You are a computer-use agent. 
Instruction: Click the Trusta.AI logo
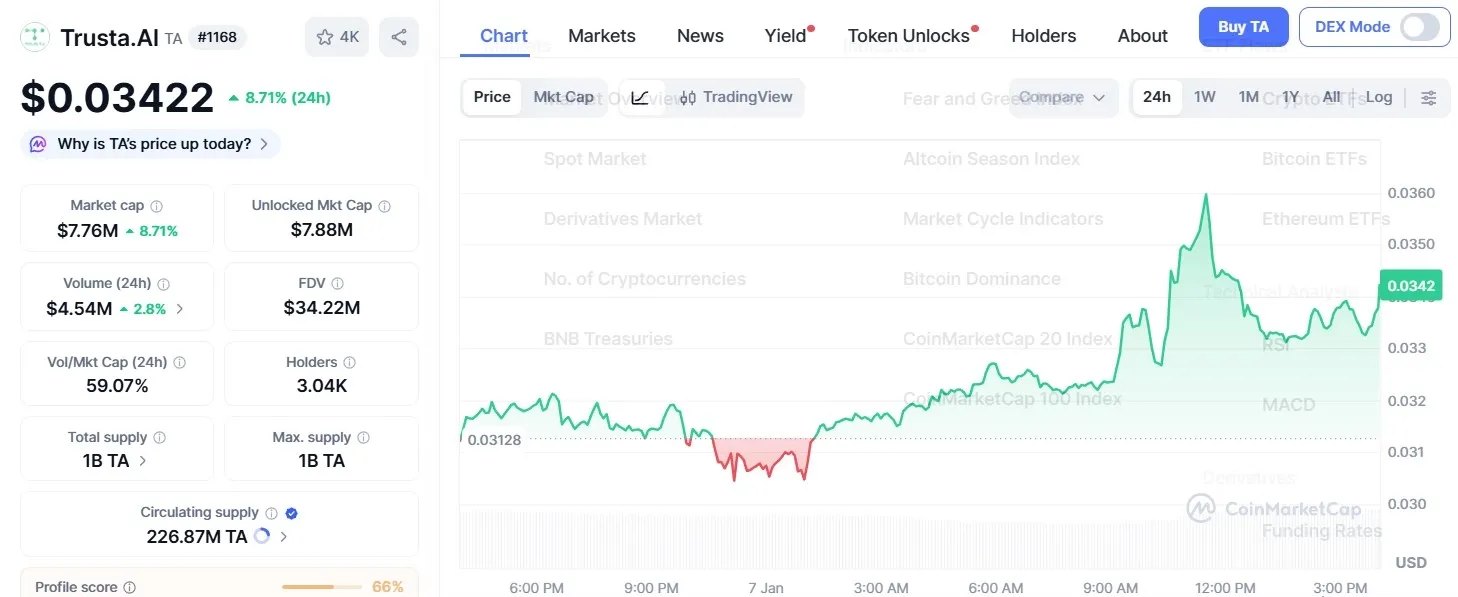[x=33, y=36]
